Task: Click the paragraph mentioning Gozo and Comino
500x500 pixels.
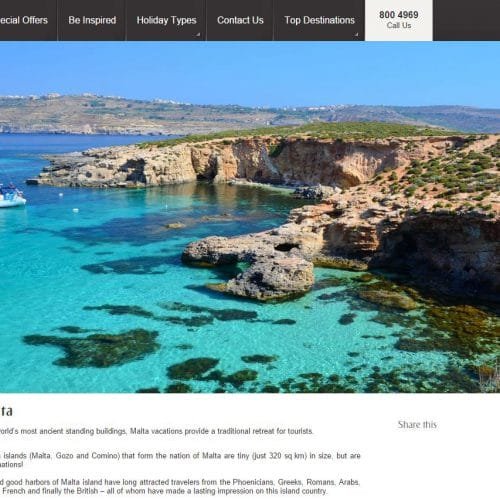Action: 180,460
